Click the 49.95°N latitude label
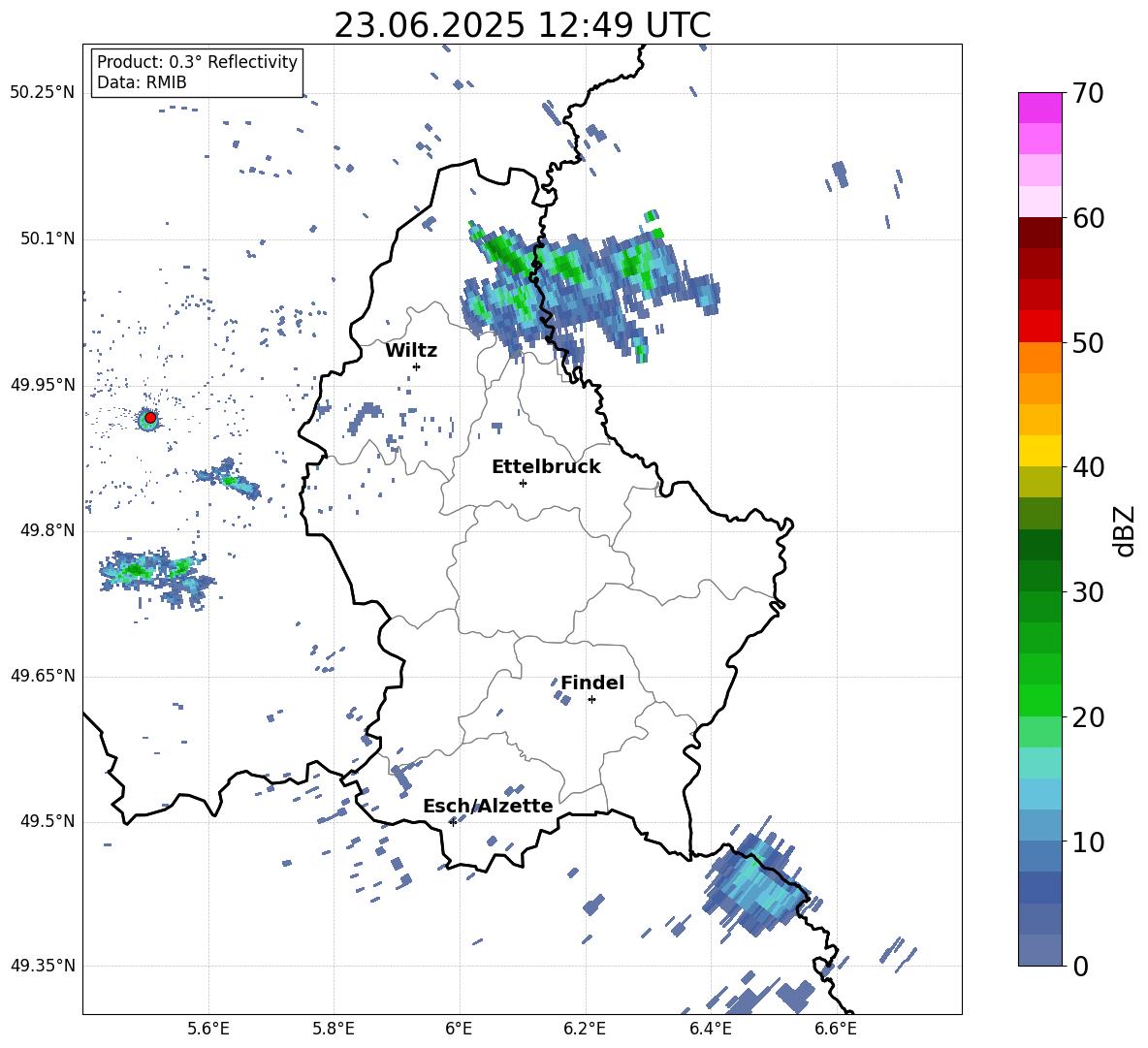The height and width of the screenshot is (1048, 1148). coord(43,385)
